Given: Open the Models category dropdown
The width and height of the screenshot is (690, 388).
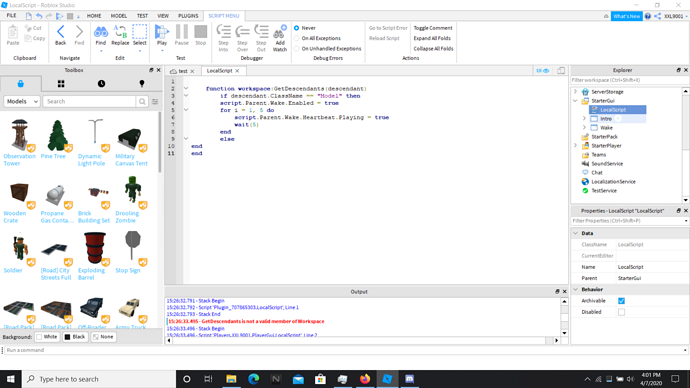Looking at the screenshot, I should pos(22,102).
